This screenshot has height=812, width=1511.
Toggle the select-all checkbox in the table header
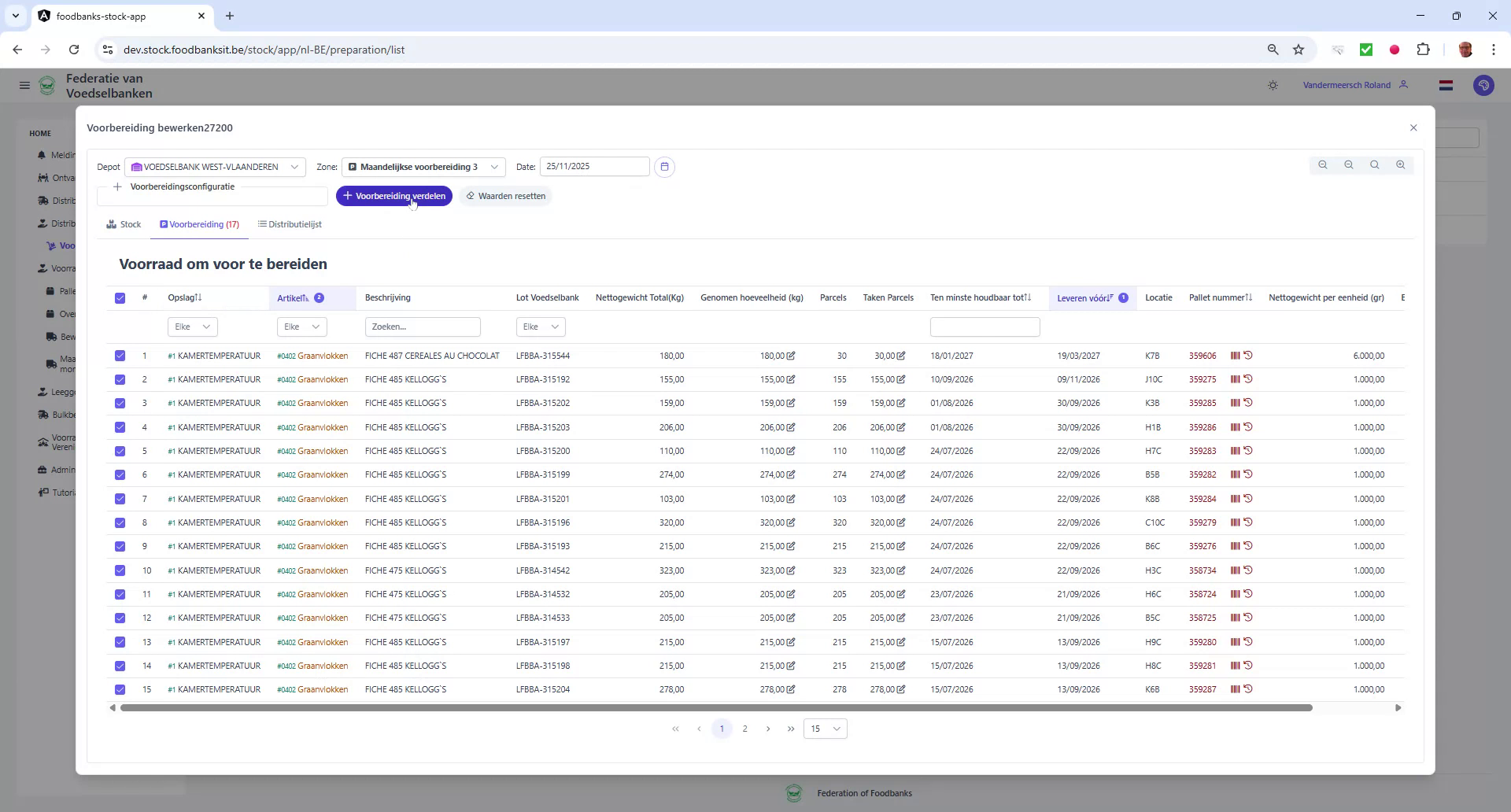pyautogui.click(x=120, y=298)
